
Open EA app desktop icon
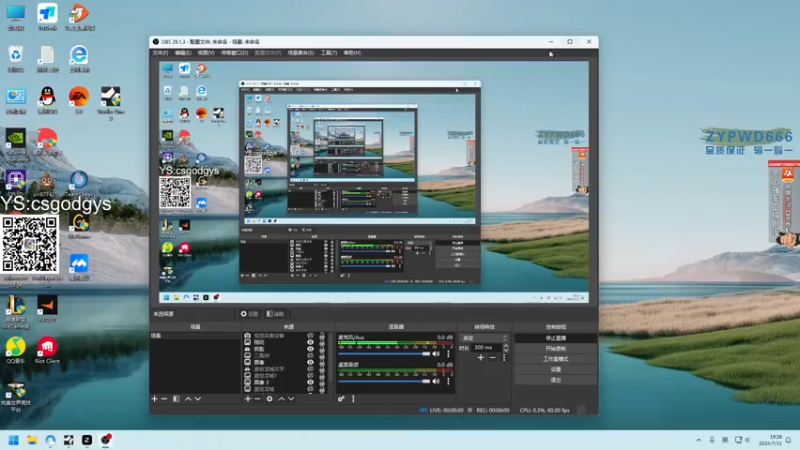pyautogui.click(x=79, y=99)
